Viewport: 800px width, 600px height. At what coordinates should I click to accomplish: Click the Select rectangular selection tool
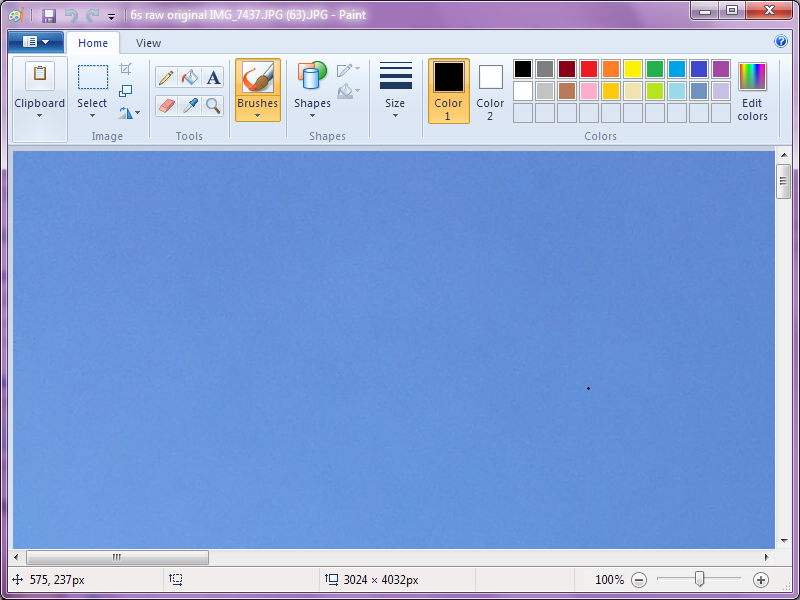pos(93,77)
